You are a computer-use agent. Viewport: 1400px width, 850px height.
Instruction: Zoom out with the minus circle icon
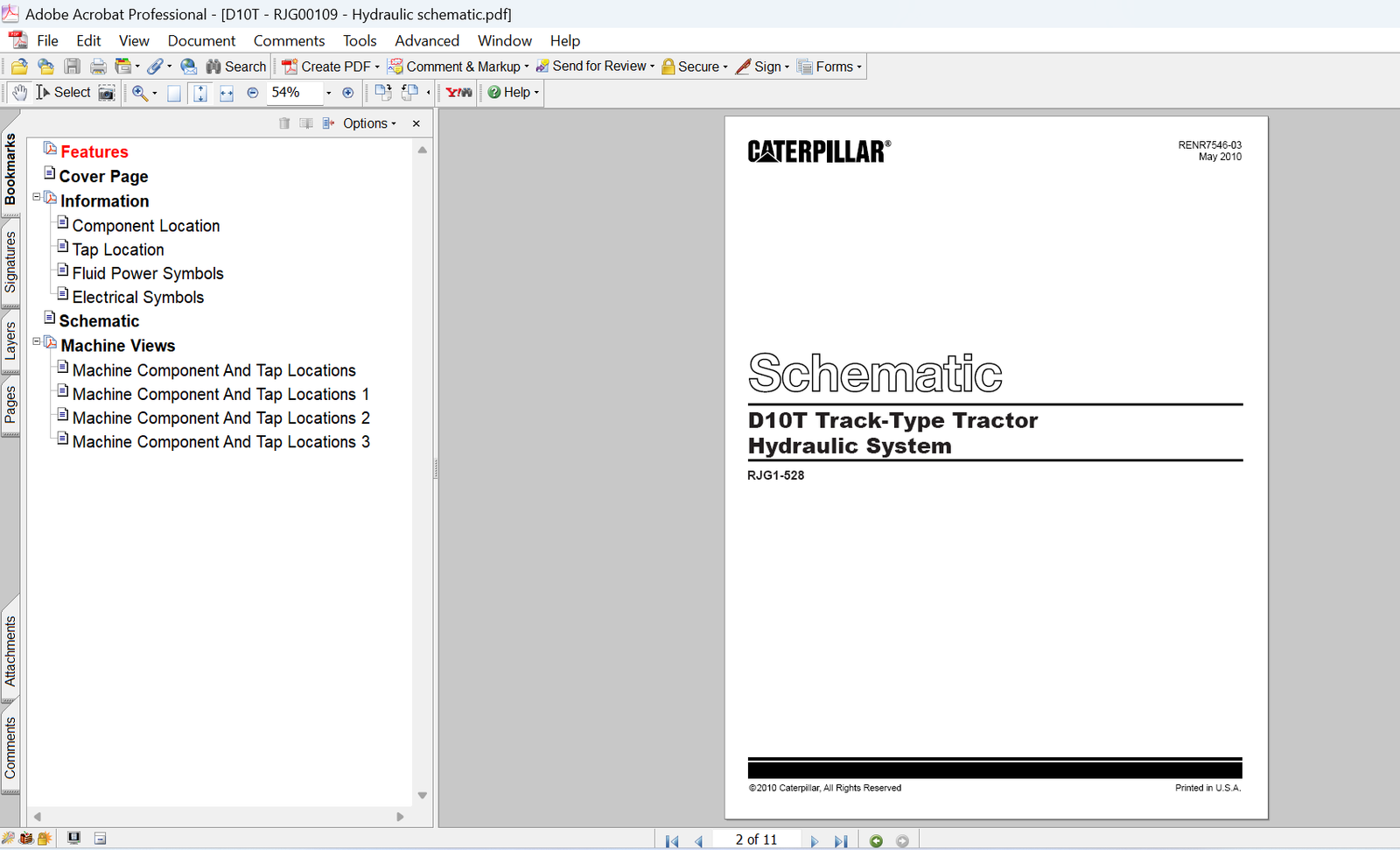[253, 93]
